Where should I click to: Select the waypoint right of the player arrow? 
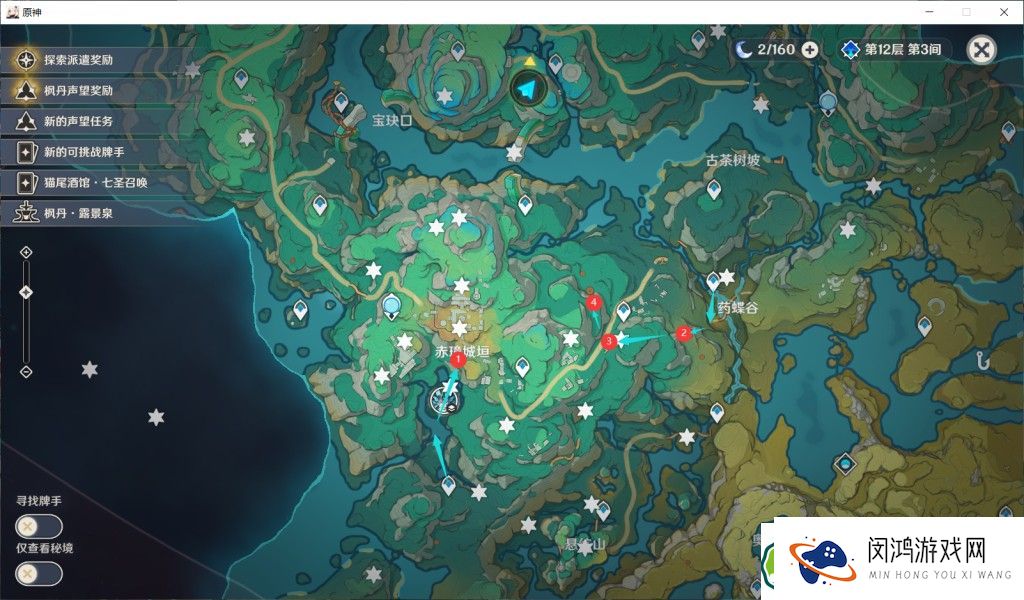pos(555,63)
